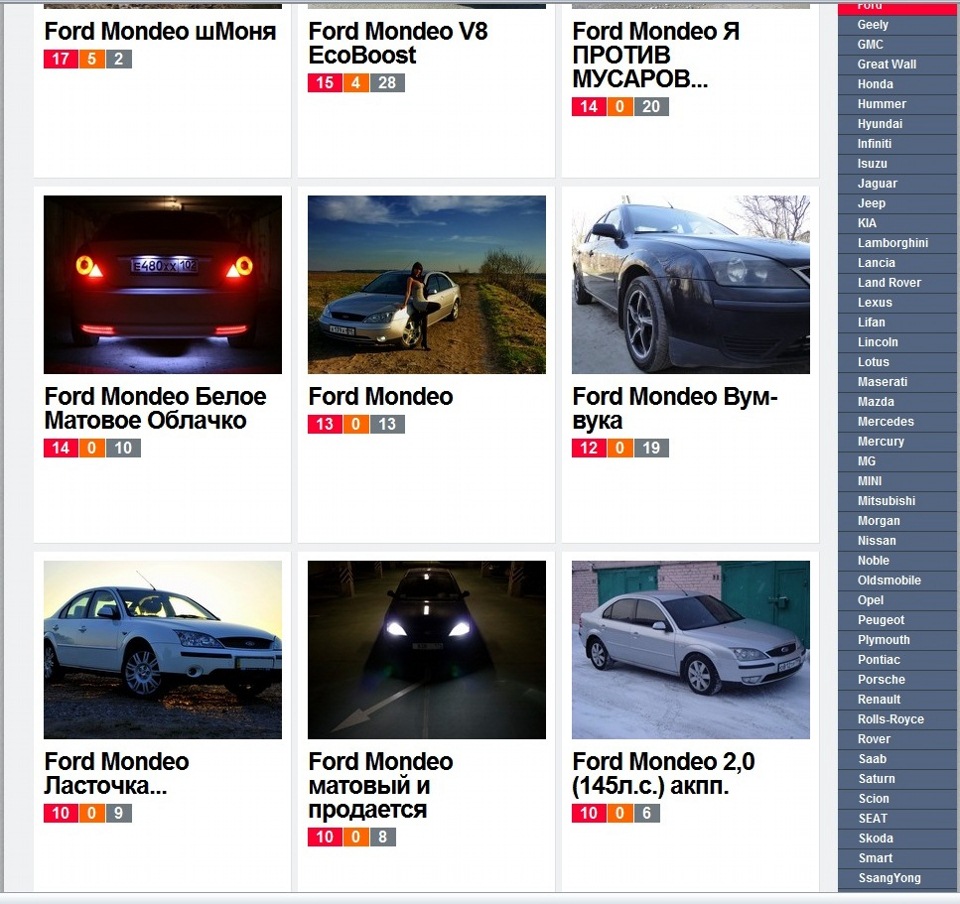
Task: Open Ford Mondeo матовый и продается title
Action: [380, 785]
